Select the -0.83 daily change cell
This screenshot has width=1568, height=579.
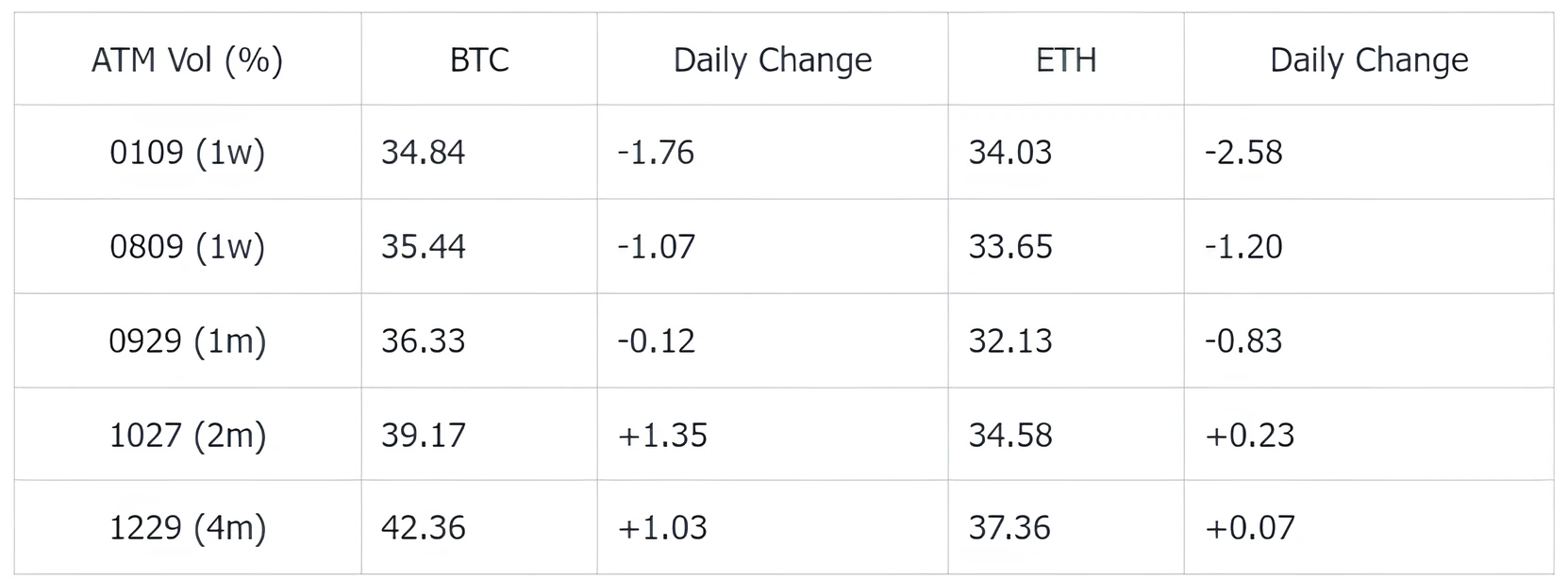pyautogui.click(x=1243, y=340)
